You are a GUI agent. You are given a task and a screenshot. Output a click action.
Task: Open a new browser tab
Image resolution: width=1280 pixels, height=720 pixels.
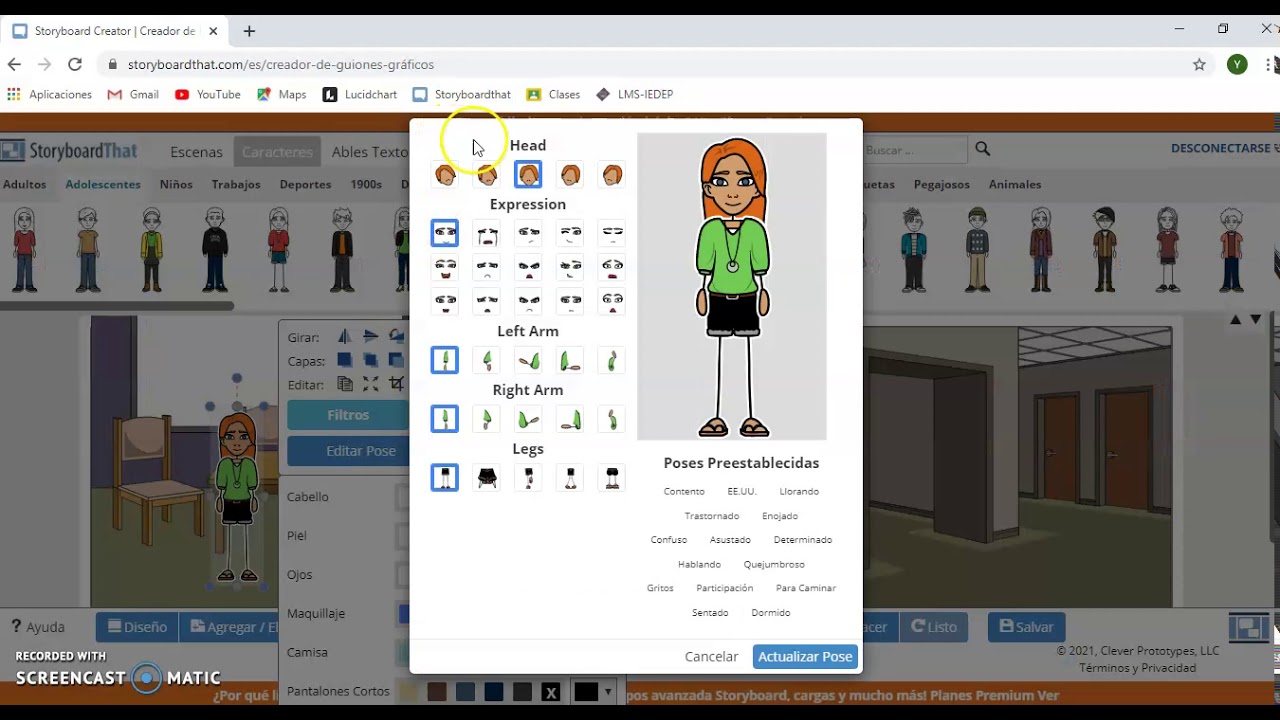point(249,31)
